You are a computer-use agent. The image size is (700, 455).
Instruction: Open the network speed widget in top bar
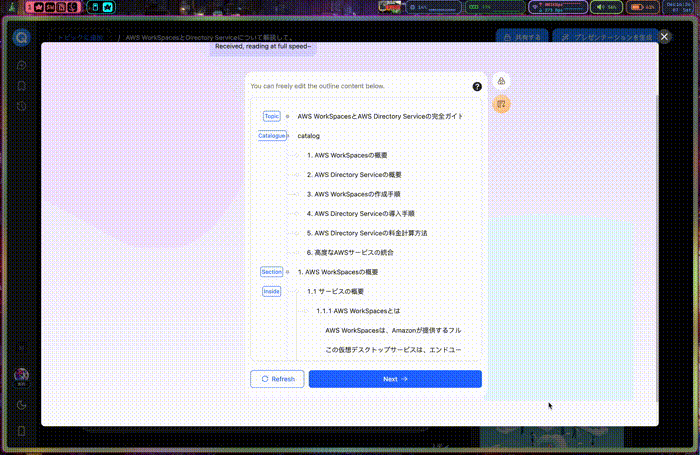pos(558,7)
